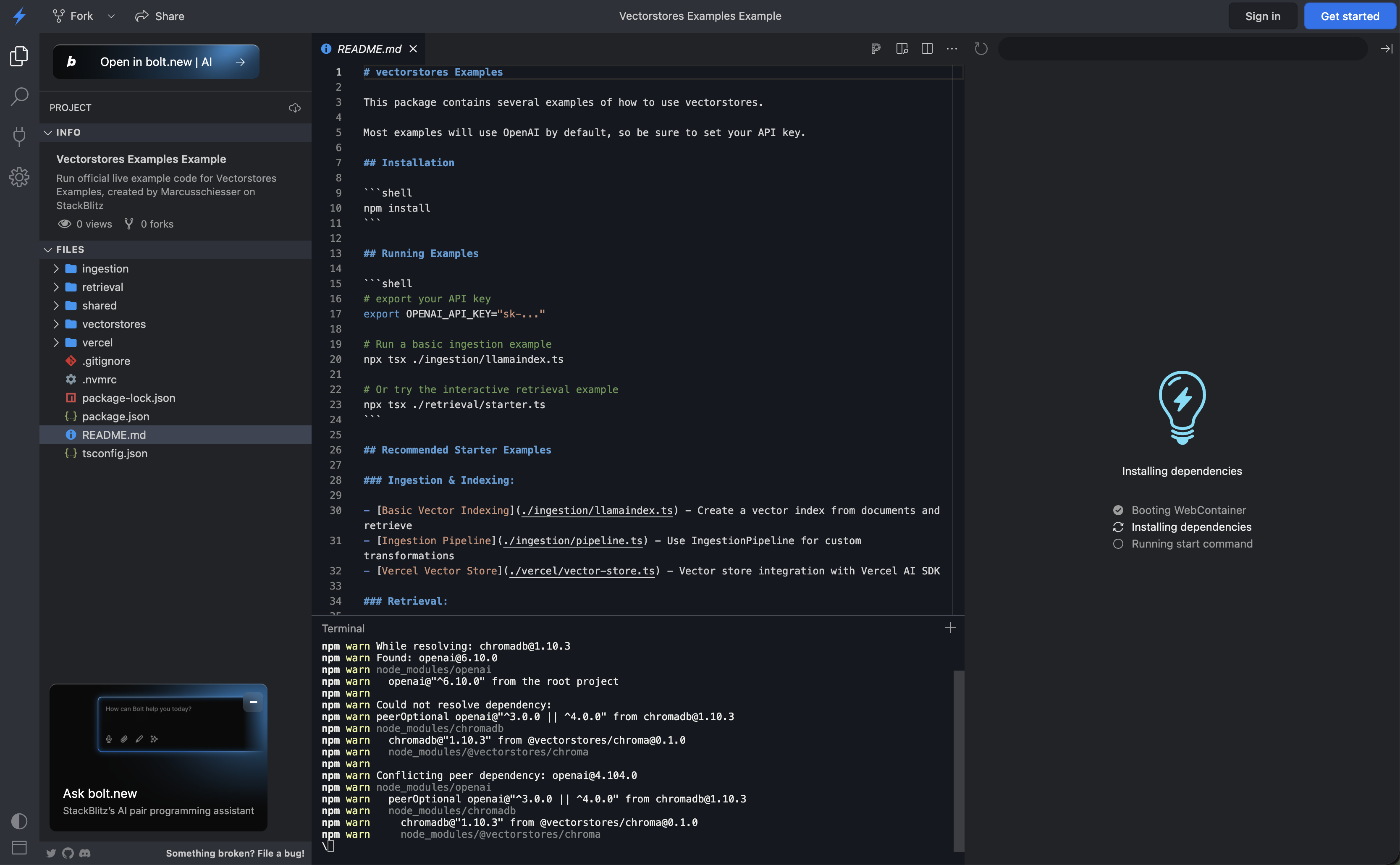Image resolution: width=1400 pixels, height=865 pixels.
Task: Open the search panel in the sidebar
Action: pos(19,97)
